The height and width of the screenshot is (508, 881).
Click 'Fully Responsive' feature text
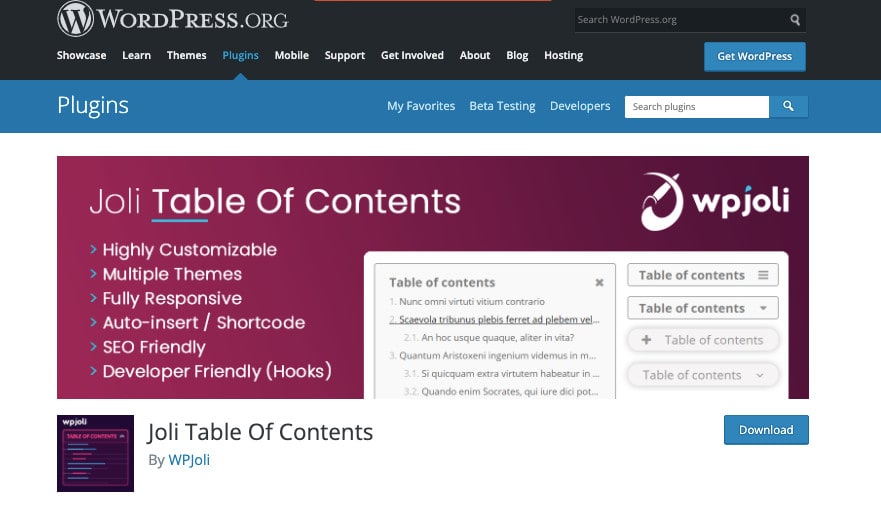(x=172, y=298)
